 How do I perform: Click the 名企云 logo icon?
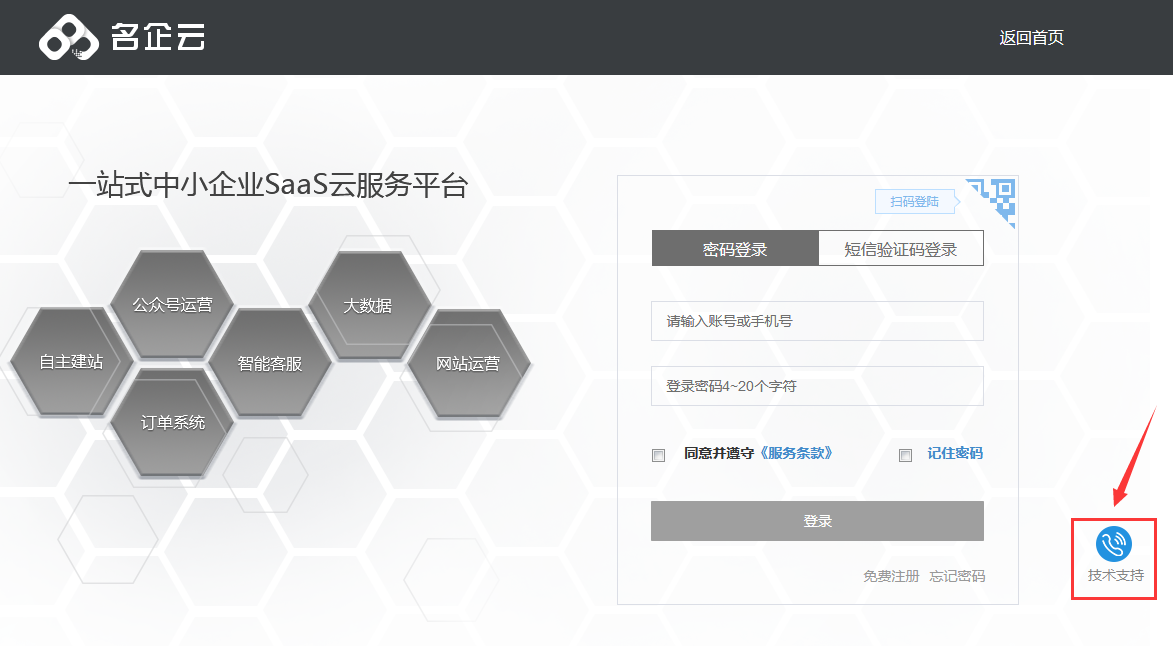(69, 38)
